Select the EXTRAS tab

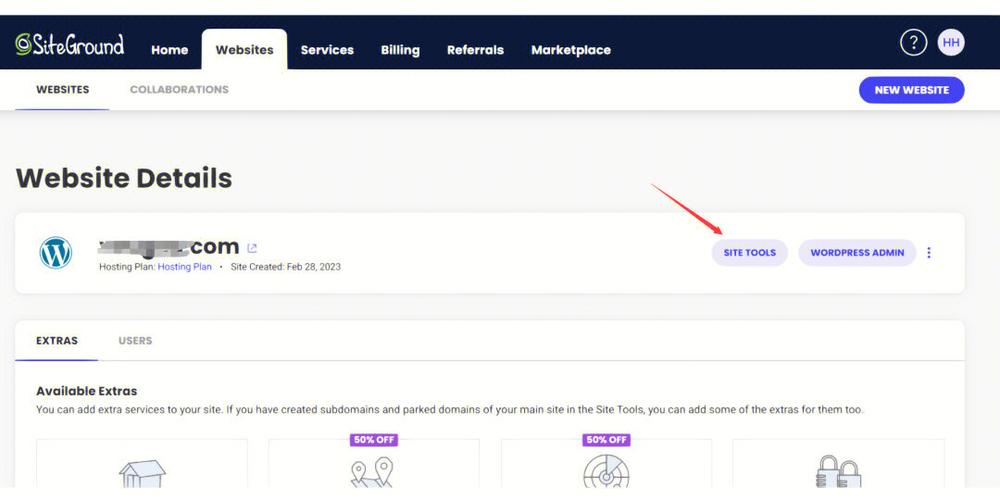click(x=57, y=341)
